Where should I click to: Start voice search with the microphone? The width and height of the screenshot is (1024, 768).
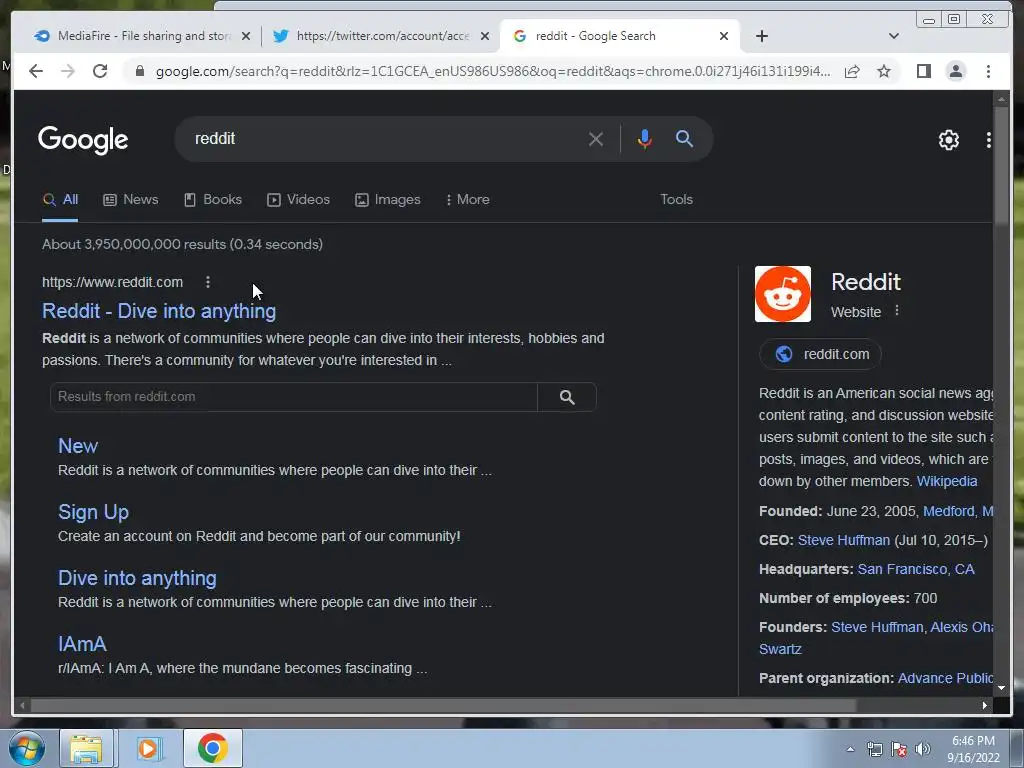point(645,139)
